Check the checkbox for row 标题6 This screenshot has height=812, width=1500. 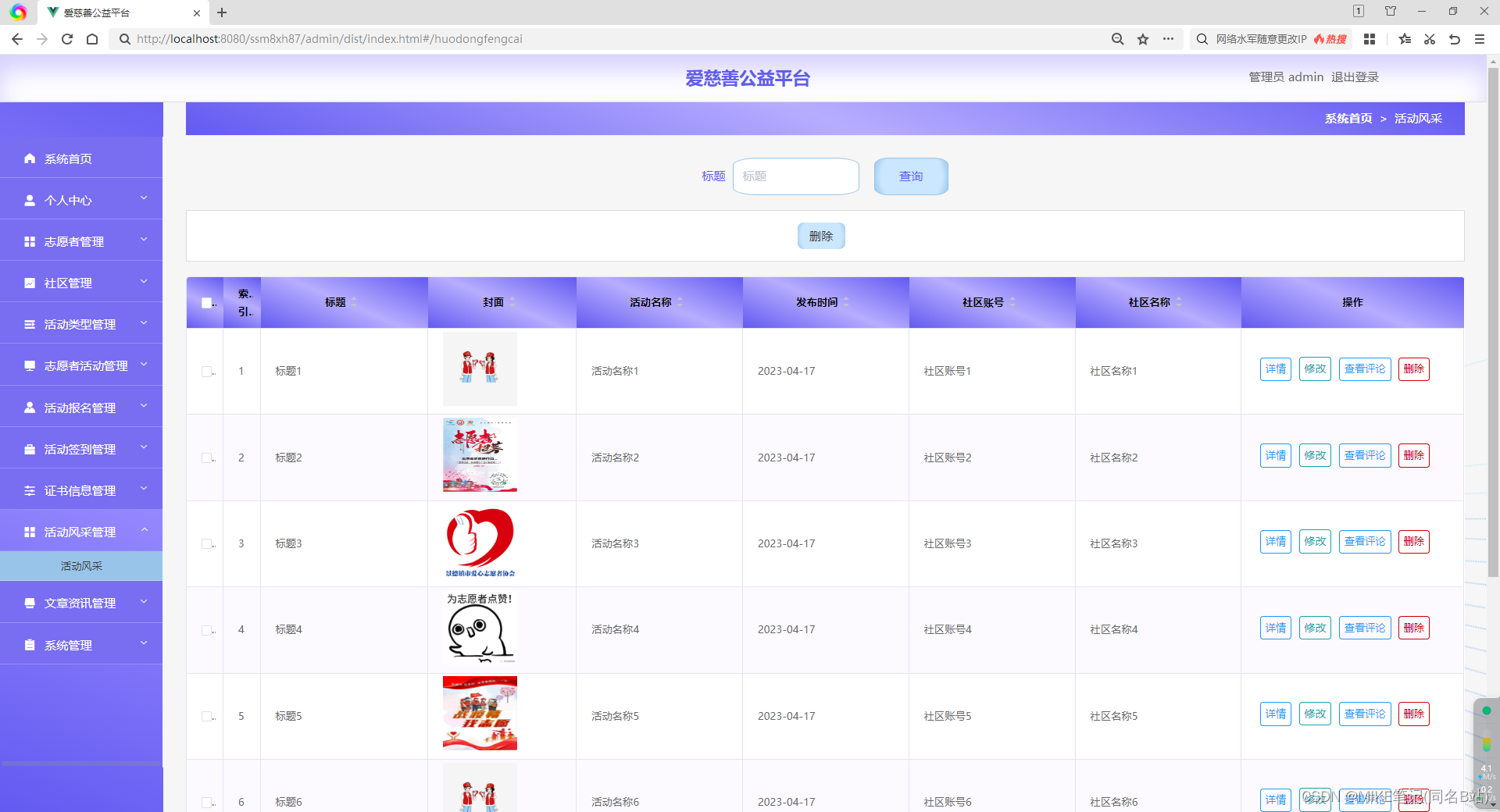(206, 802)
